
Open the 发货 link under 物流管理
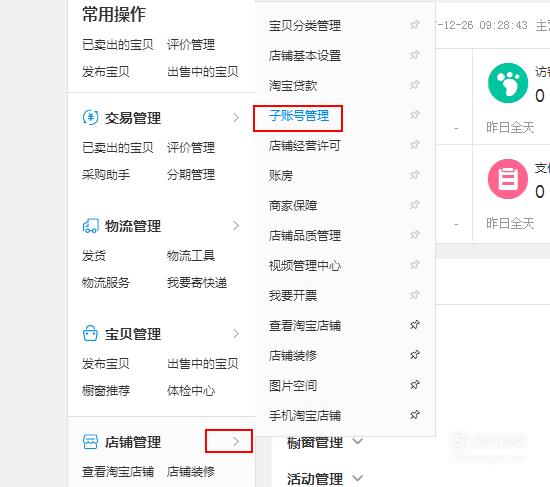click(94, 255)
